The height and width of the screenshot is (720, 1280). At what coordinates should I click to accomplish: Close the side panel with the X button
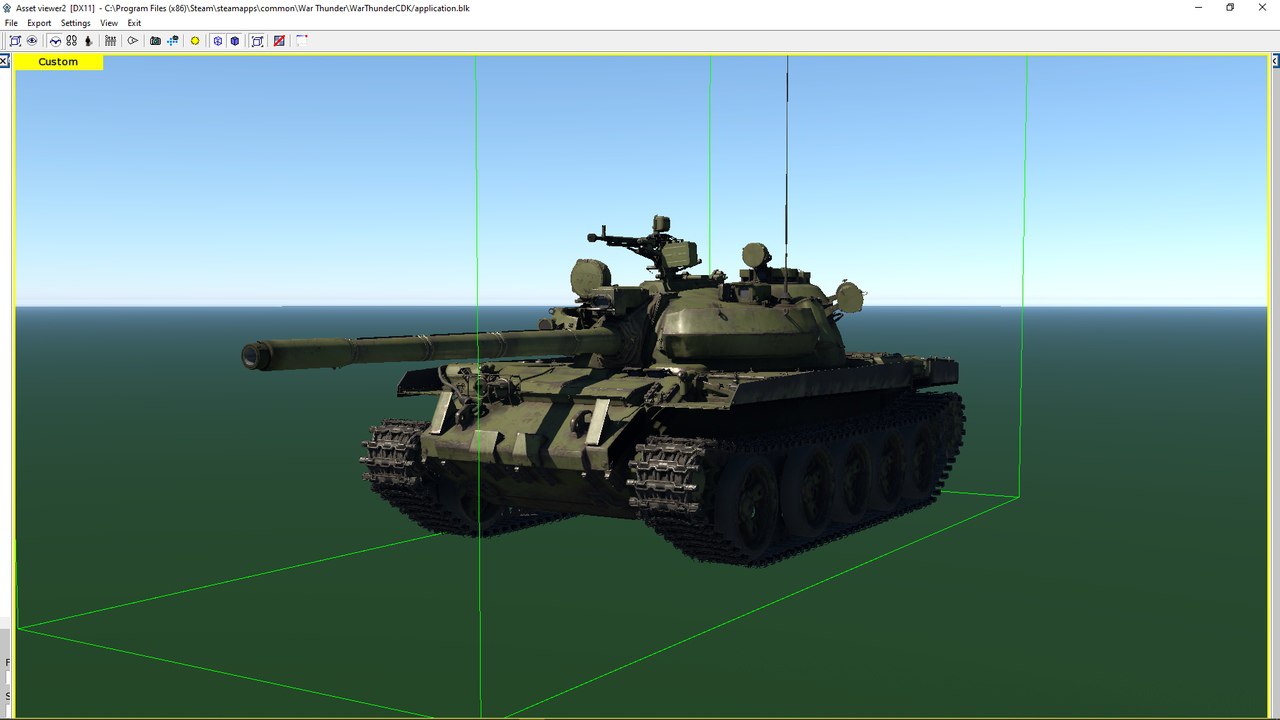(x=4, y=61)
